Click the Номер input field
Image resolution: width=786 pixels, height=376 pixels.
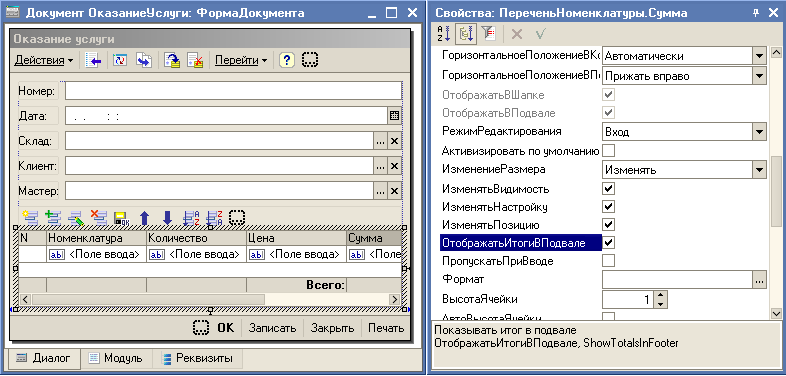tap(233, 91)
